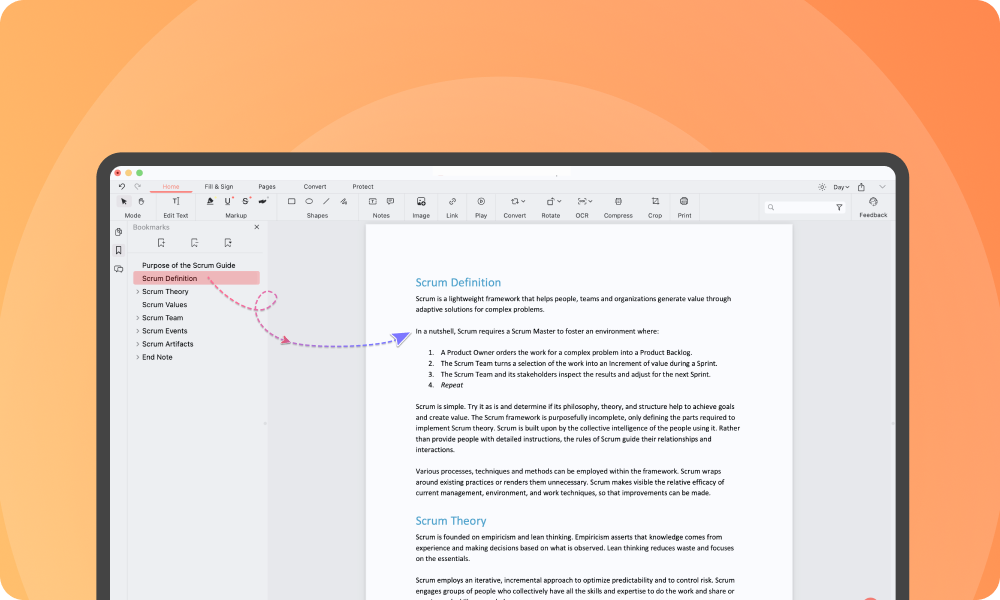The width and height of the screenshot is (1000, 600).
Task: Open the Day theme dropdown
Action: coord(840,187)
